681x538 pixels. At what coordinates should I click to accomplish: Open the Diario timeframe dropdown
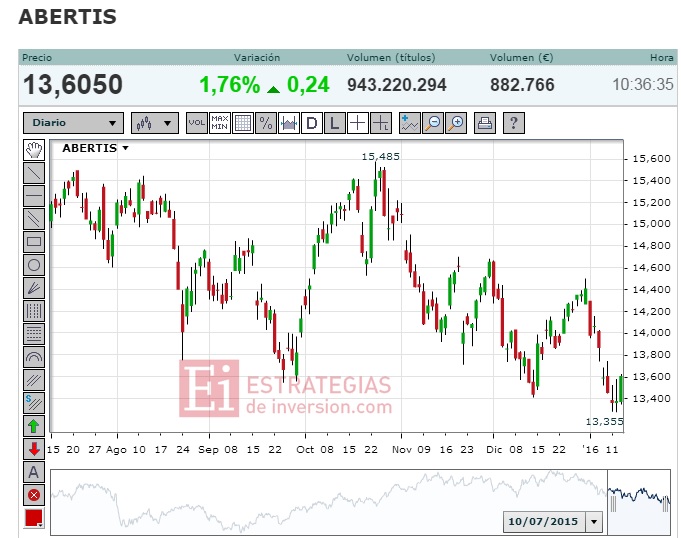tap(73, 123)
